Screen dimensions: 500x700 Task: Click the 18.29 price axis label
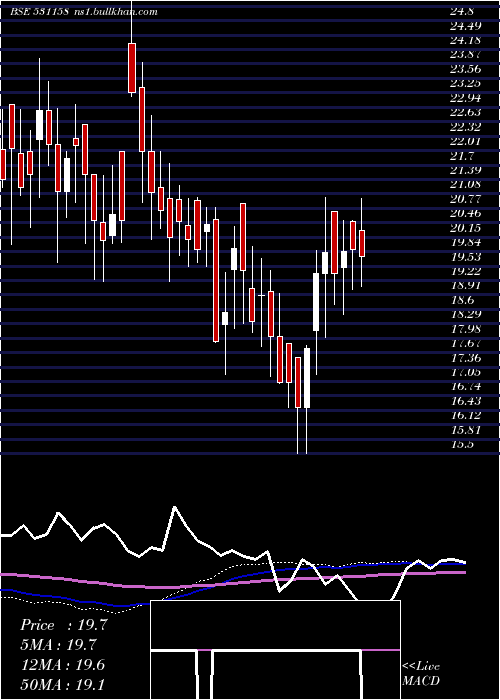(x=465, y=315)
